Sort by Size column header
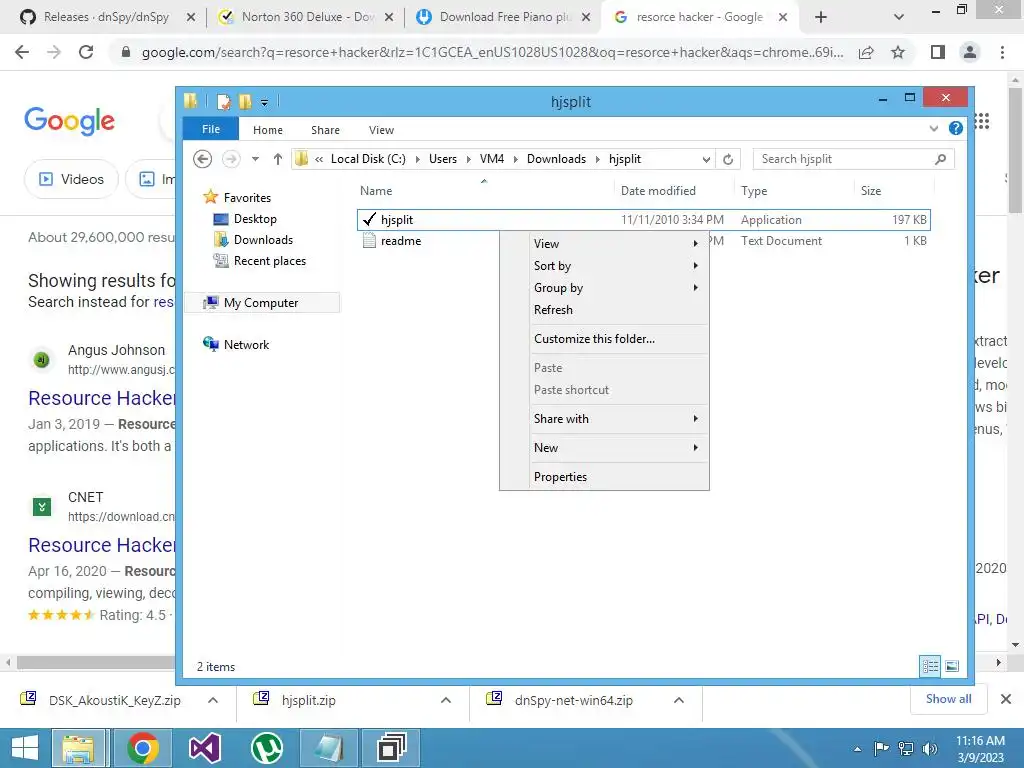This screenshot has width=1024, height=768. pos(871,191)
